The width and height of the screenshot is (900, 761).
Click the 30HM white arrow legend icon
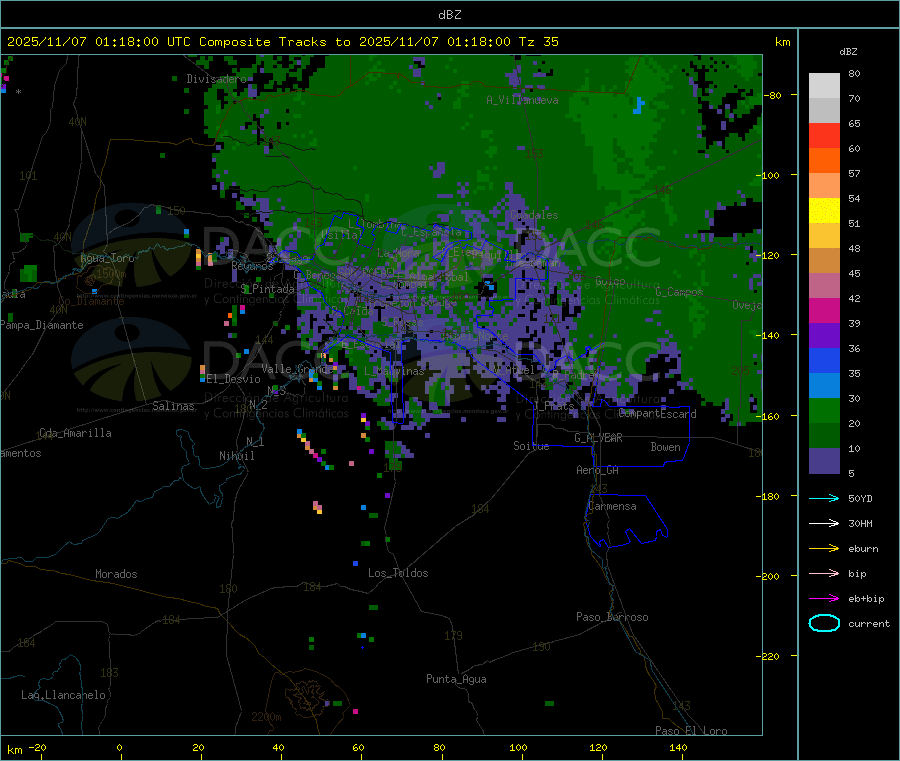(x=824, y=523)
